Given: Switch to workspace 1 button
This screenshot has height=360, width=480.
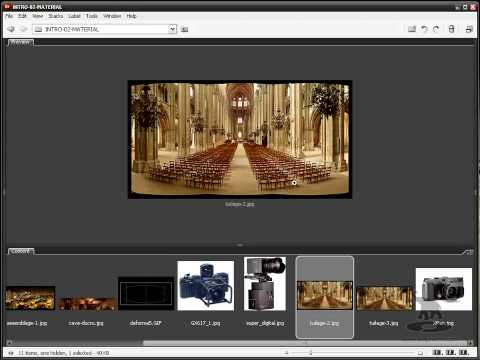Looking at the screenshot, I should (436, 352).
